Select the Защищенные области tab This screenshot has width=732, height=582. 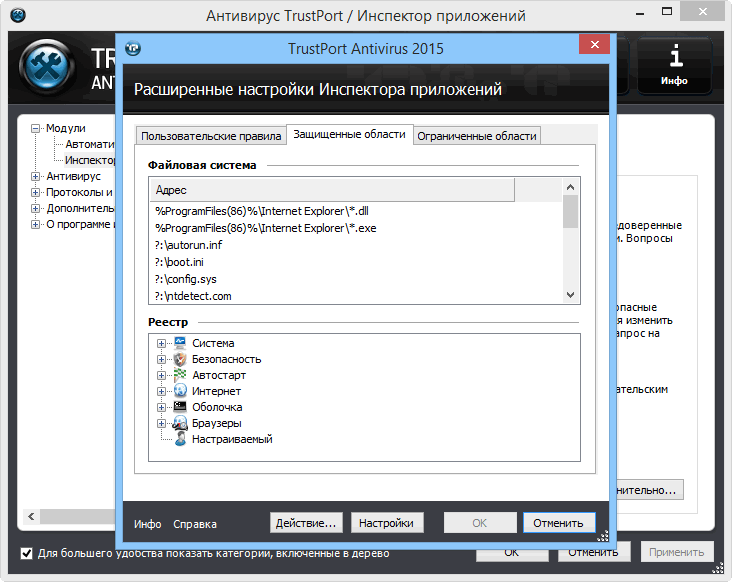(x=349, y=134)
